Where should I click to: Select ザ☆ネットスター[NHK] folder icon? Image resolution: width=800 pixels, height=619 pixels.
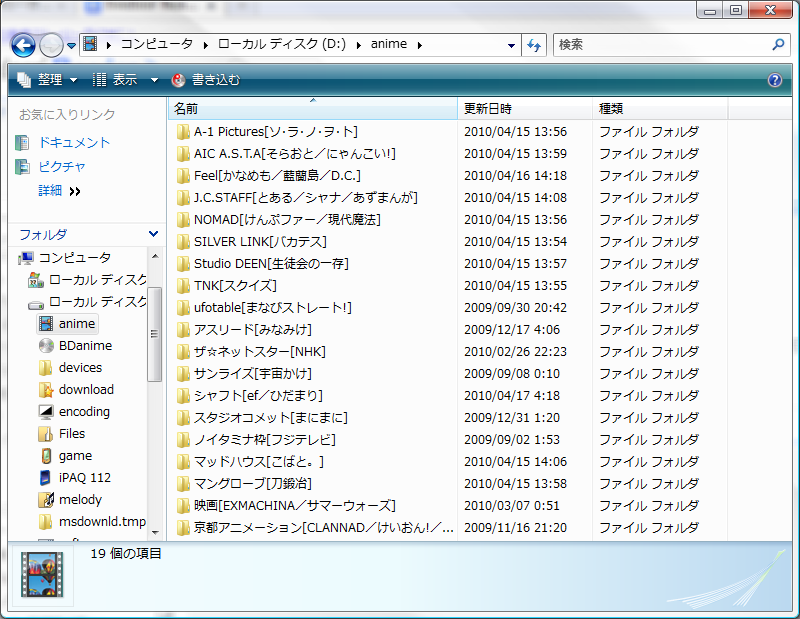[183, 352]
